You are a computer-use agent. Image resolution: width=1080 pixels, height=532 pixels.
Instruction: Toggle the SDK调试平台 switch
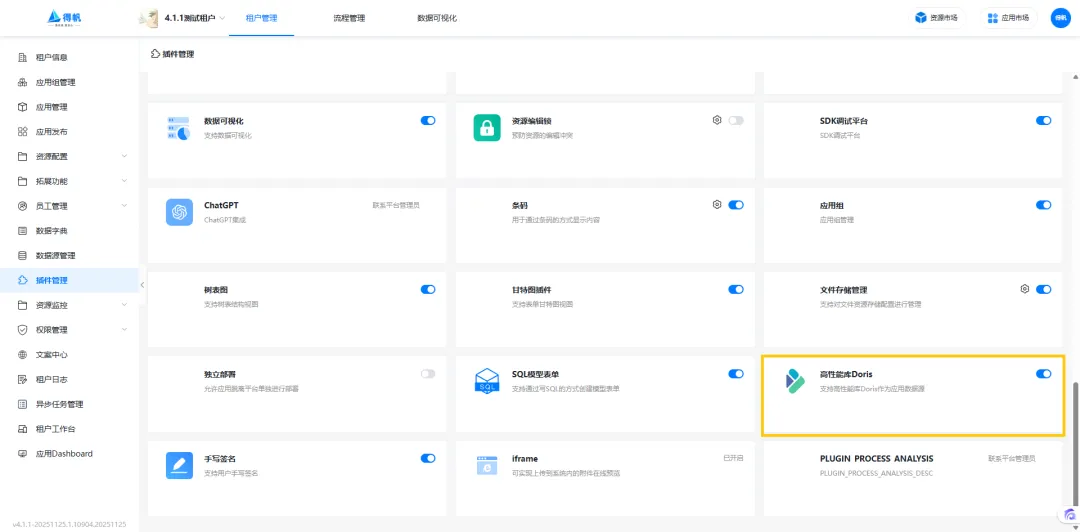click(x=1043, y=121)
